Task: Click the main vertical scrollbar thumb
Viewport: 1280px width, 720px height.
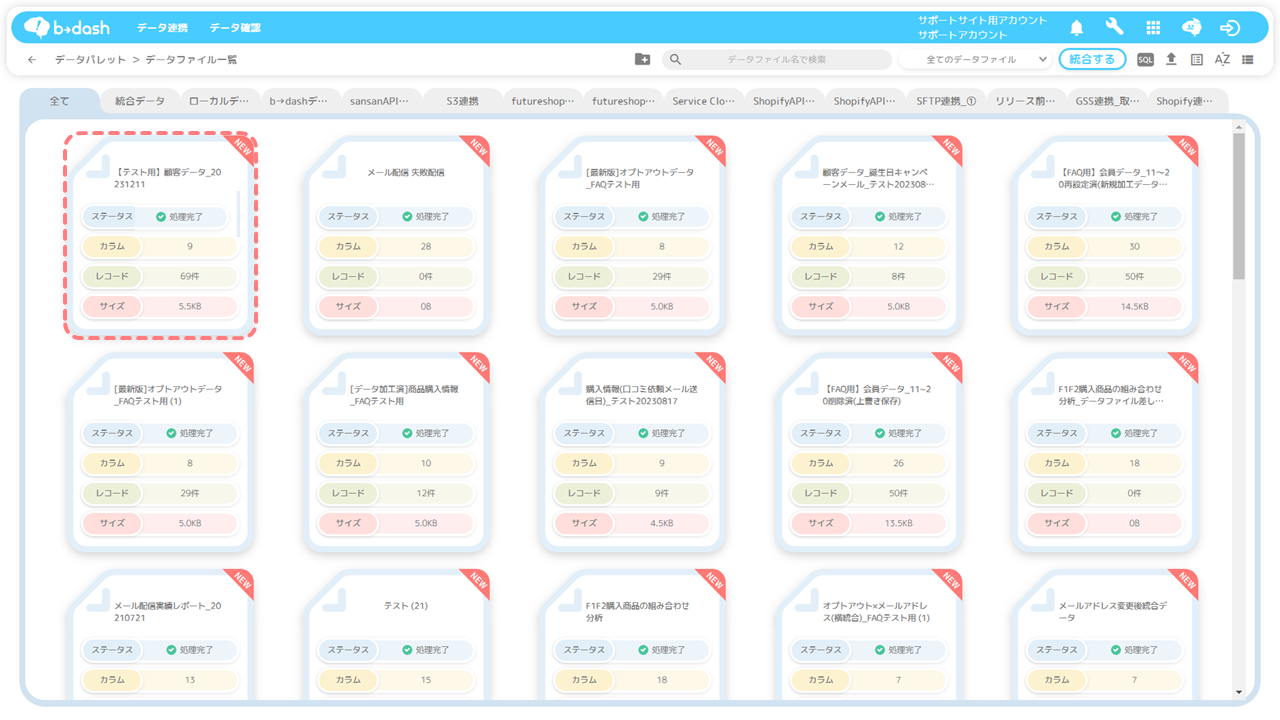Action: pyautogui.click(x=1239, y=206)
